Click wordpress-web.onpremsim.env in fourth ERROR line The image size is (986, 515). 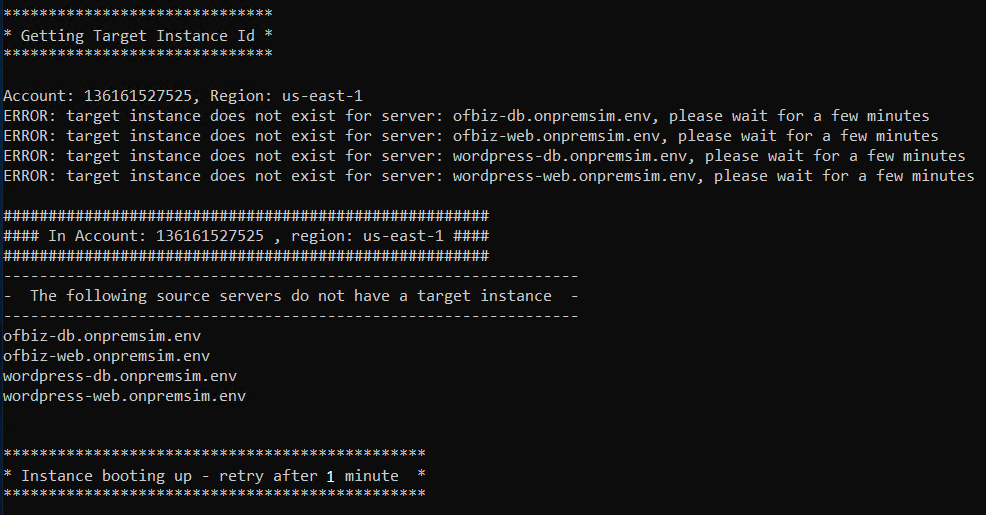(574, 176)
